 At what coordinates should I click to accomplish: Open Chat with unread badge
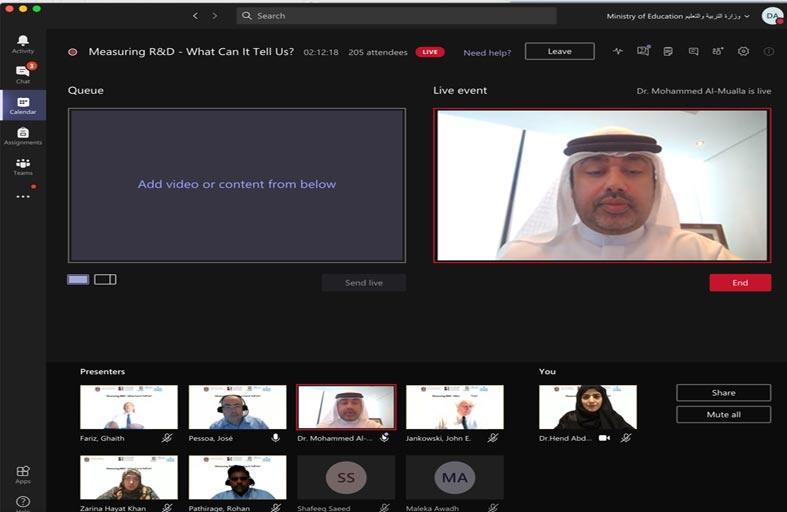[22, 73]
